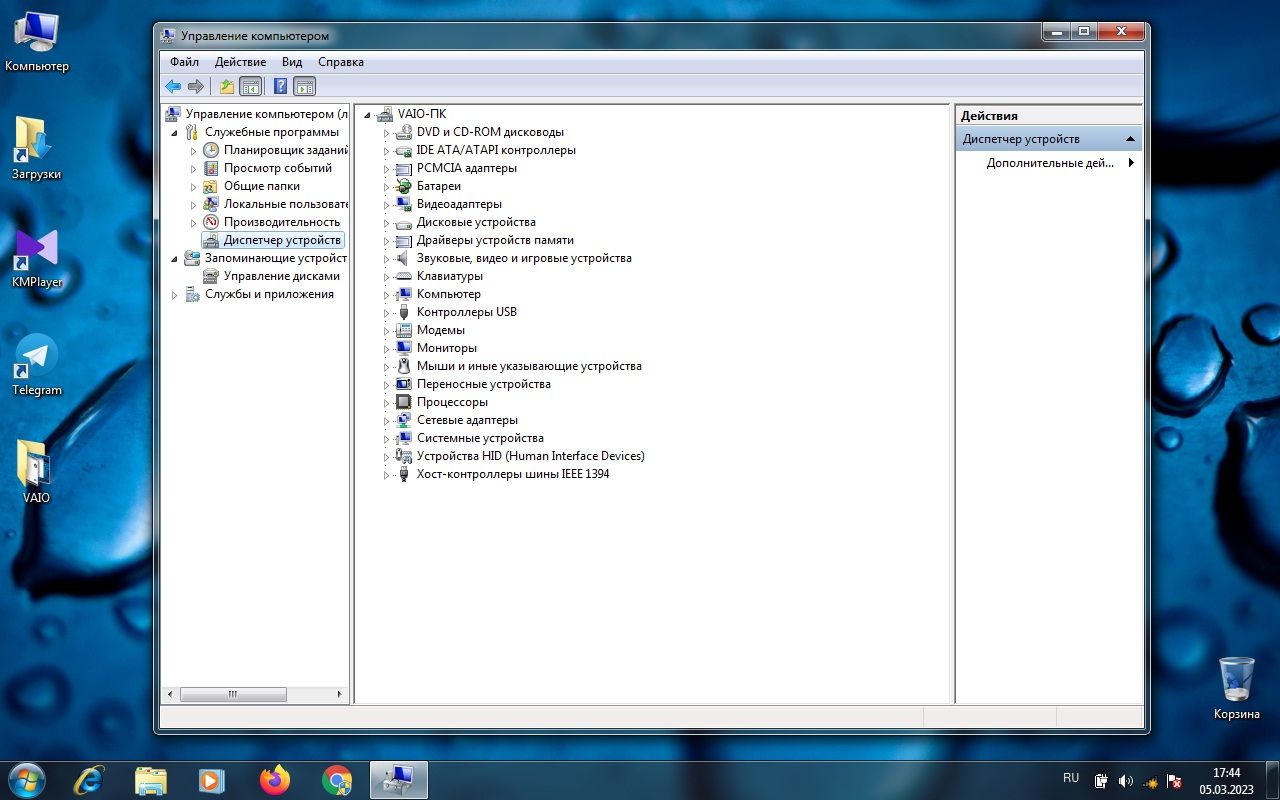Click the Forward arrow in the toolbar

(x=196, y=86)
